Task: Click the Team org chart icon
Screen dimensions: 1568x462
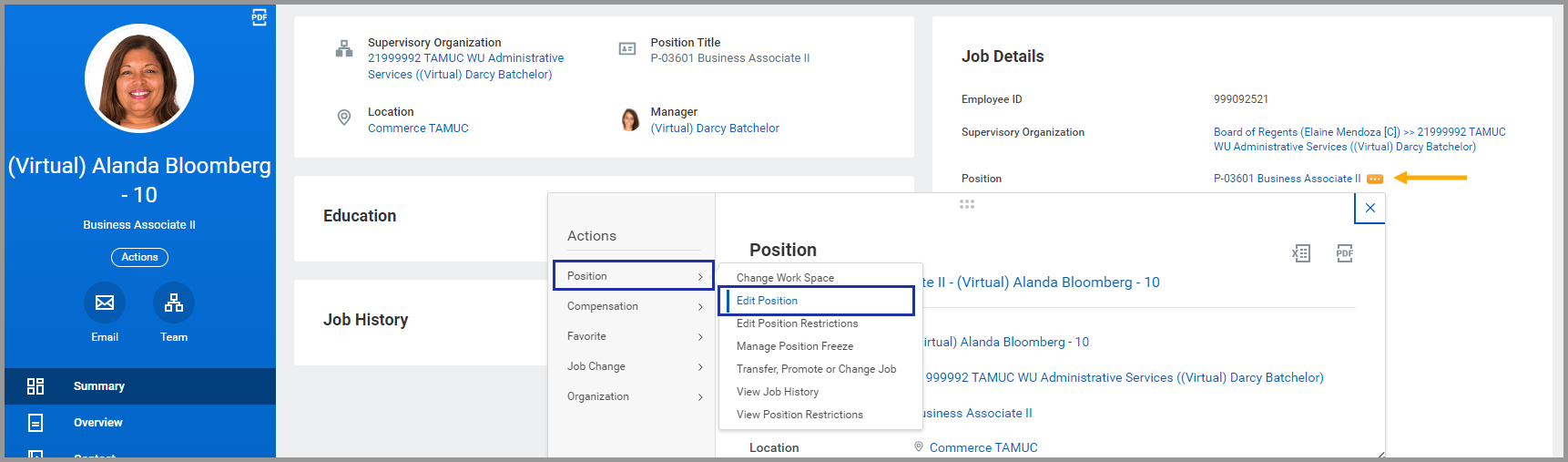Action: [174, 303]
